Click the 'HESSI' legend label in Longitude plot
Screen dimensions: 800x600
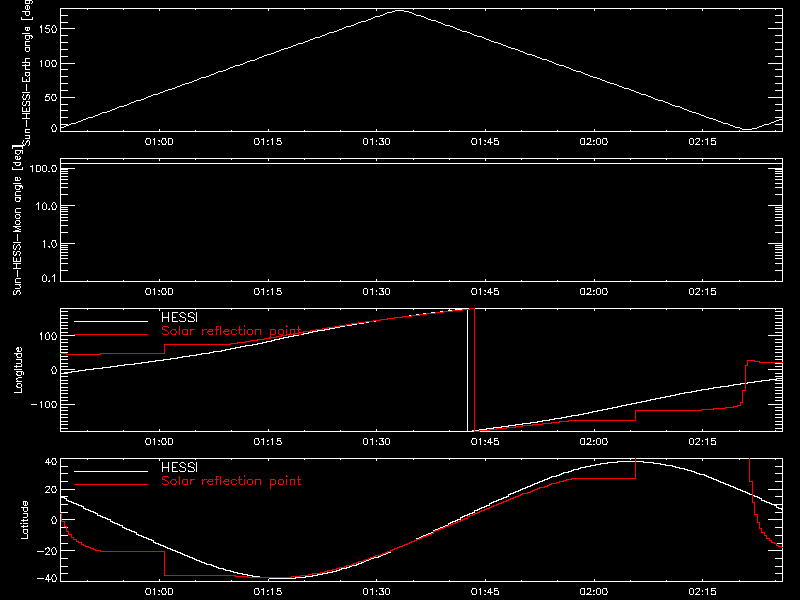pos(179,317)
